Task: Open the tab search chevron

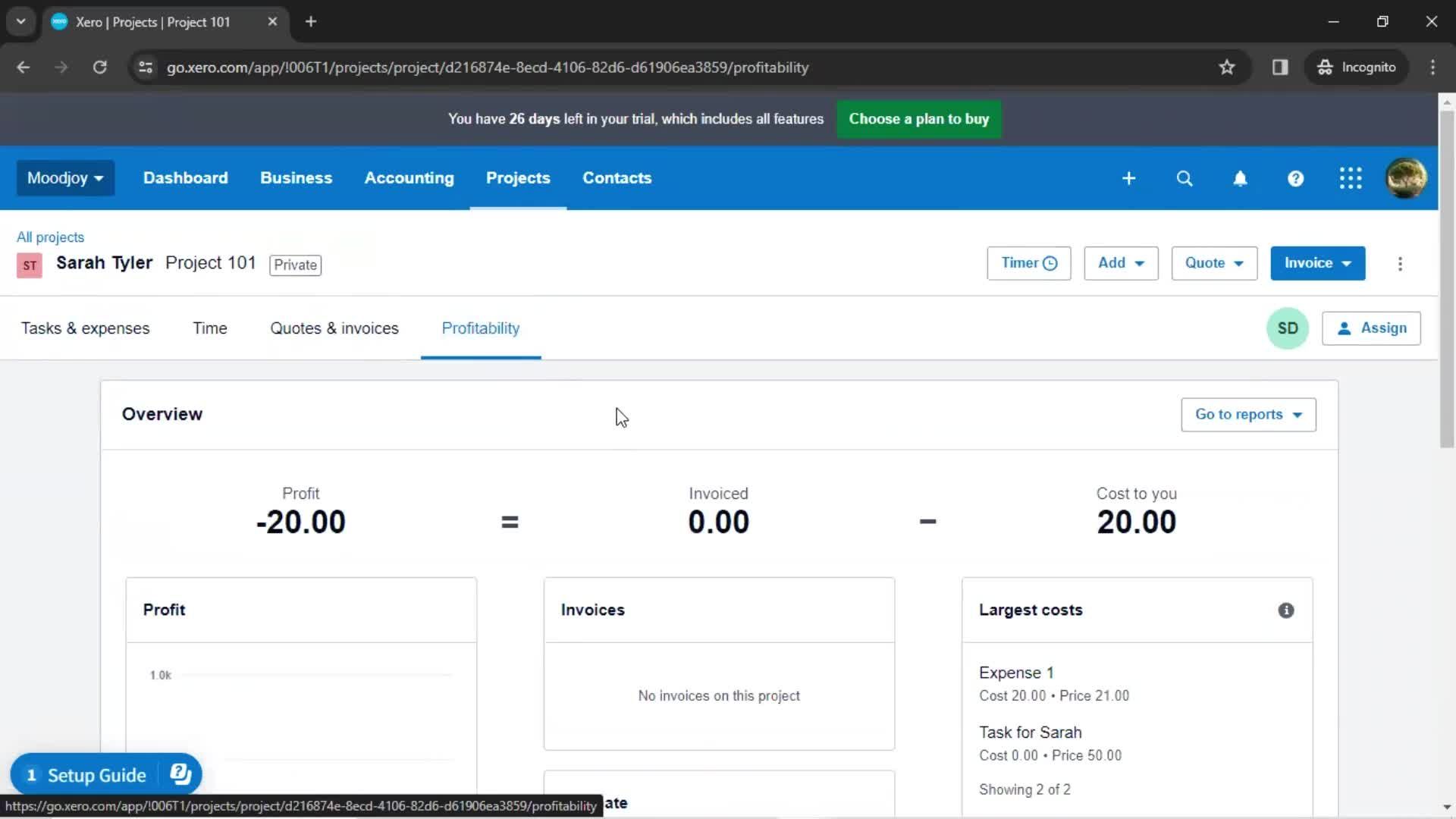Action: point(20,22)
